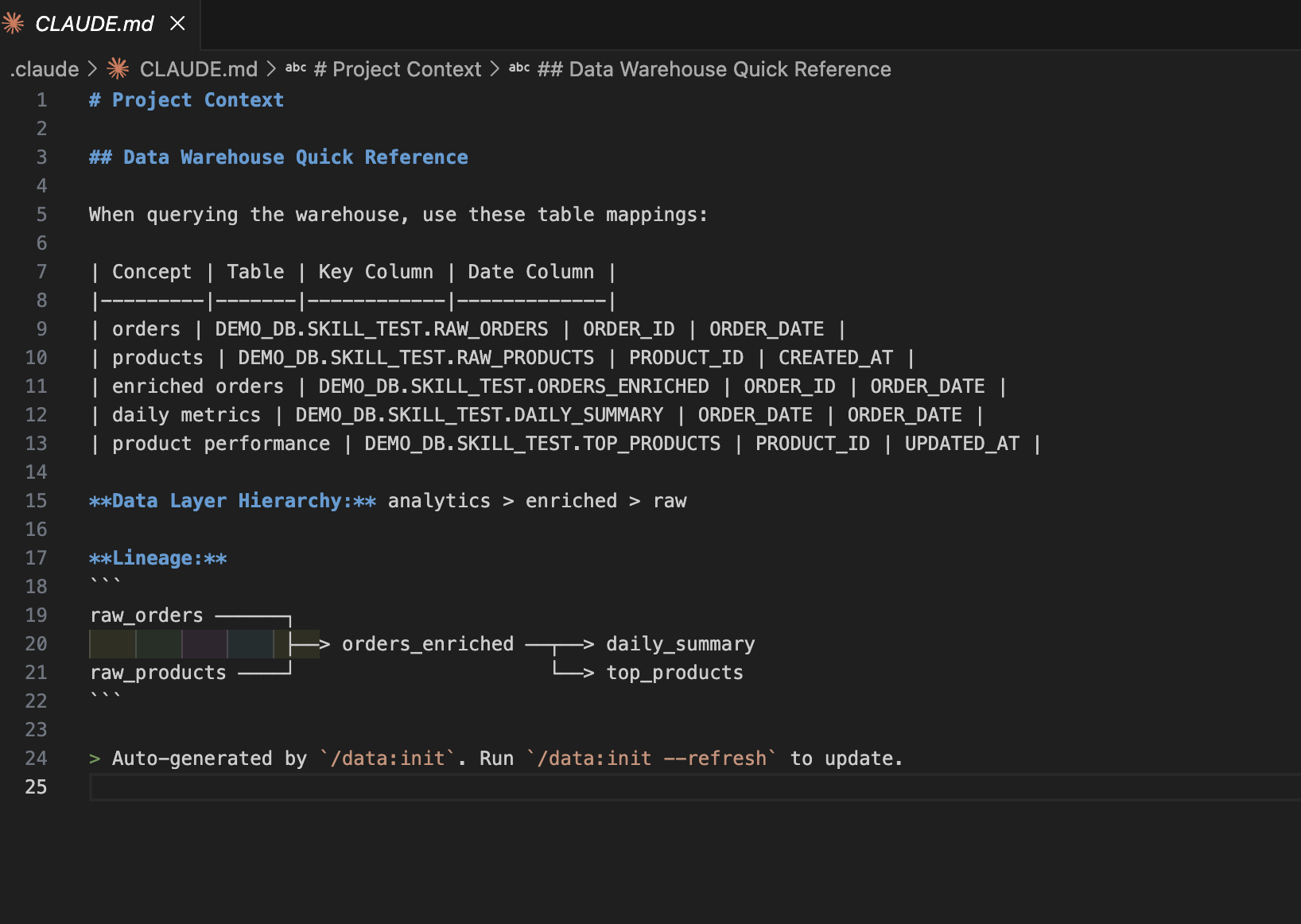Place the cursor in empty line 25
Screen dimensions: 1301x924
477,787
